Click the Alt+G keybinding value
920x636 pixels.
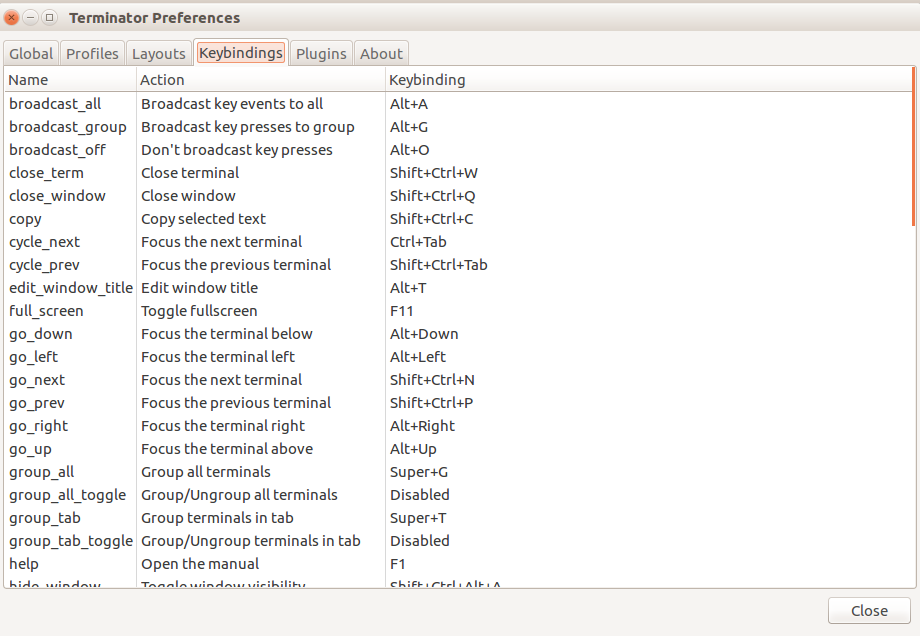409,127
